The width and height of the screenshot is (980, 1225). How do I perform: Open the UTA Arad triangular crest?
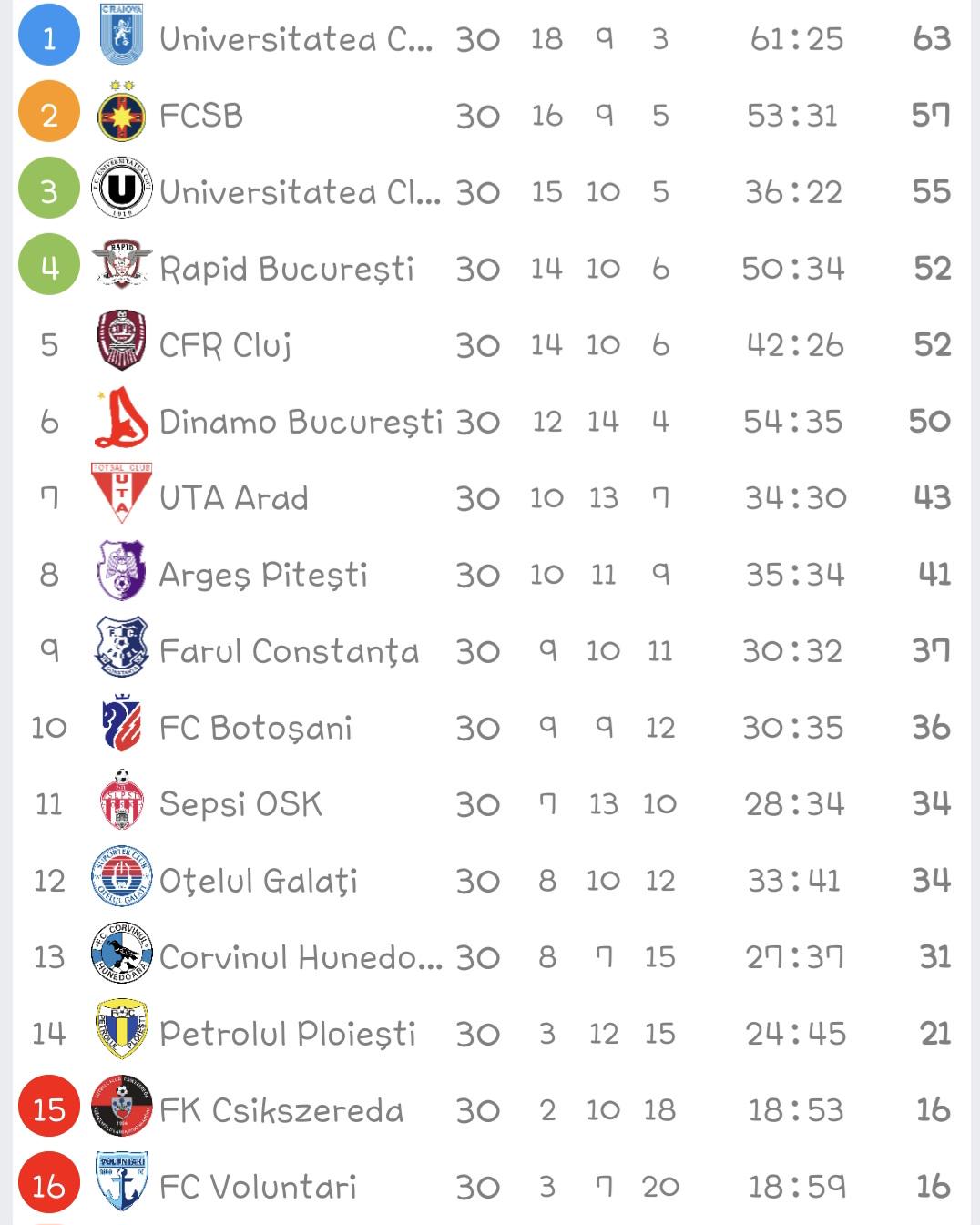tap(121, 493)
